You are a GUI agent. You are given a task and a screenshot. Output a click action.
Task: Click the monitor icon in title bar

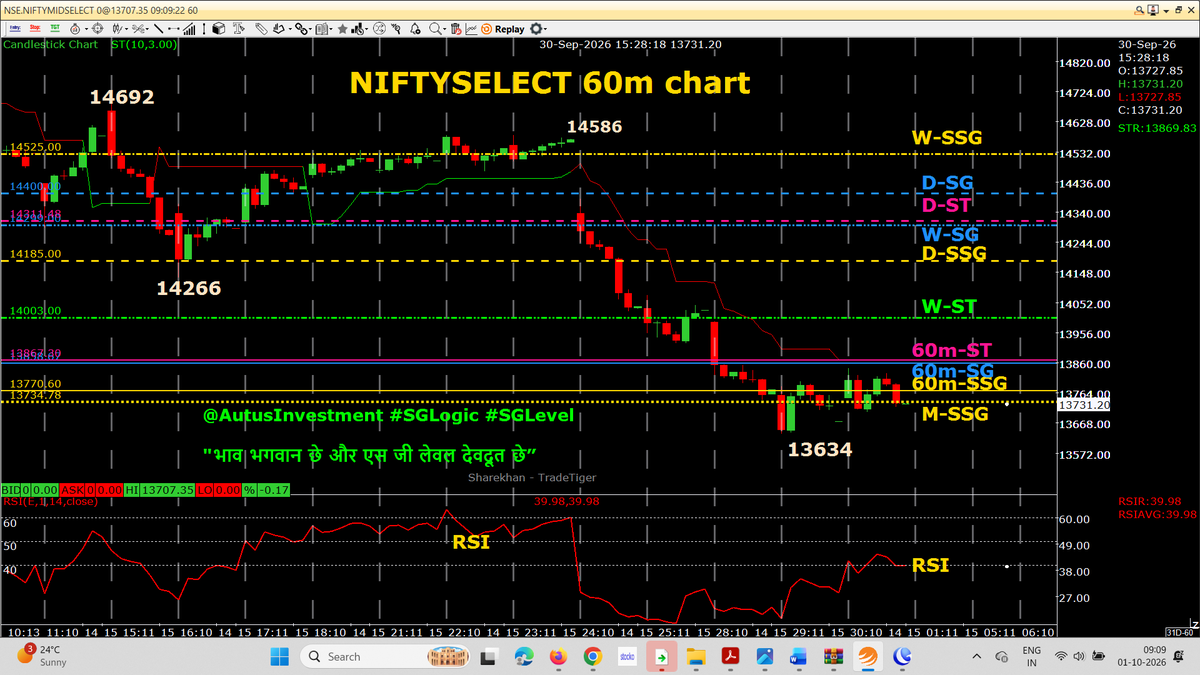[1153, 10]
